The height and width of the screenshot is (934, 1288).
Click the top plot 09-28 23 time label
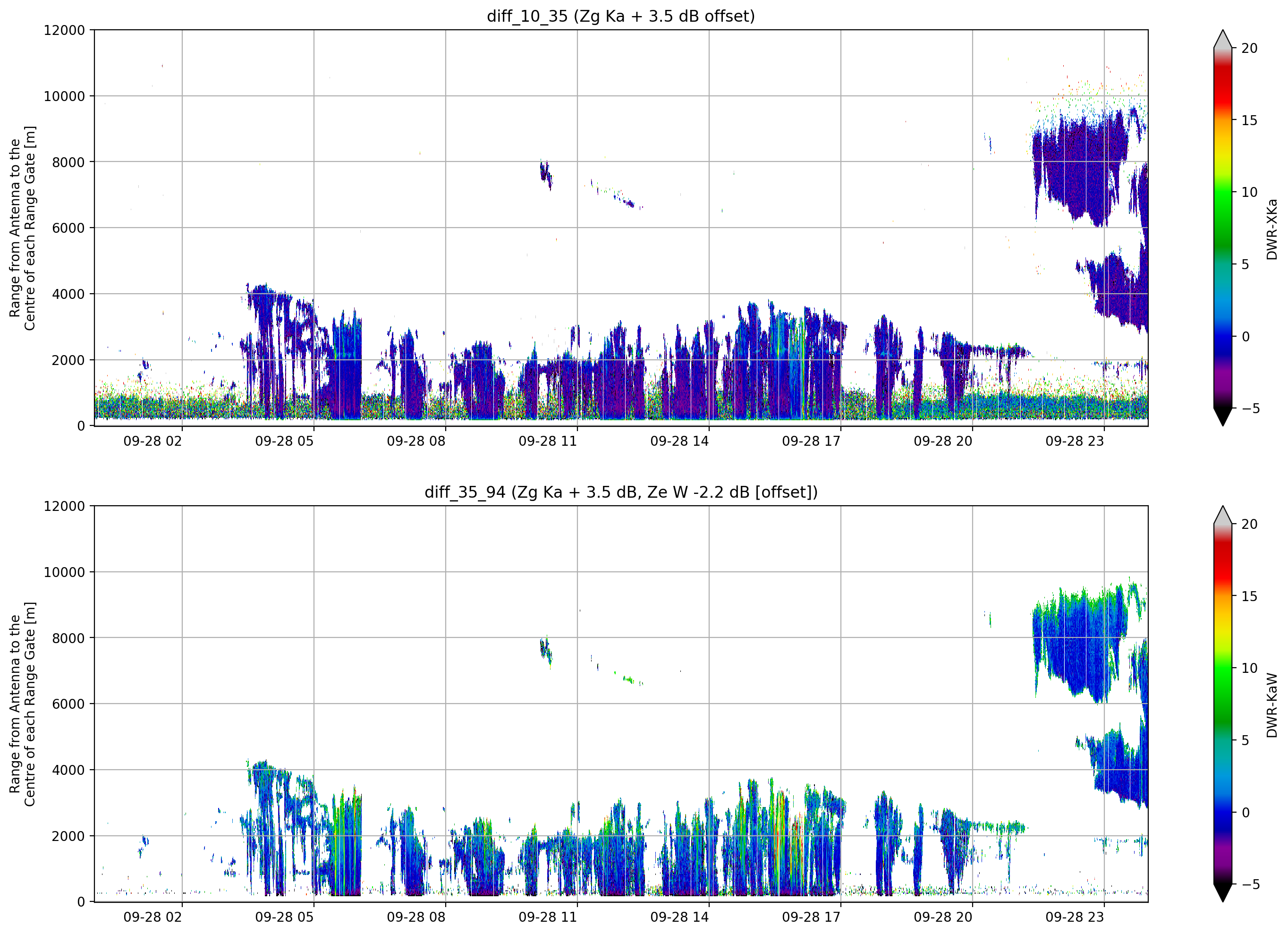coord(1075,442)
